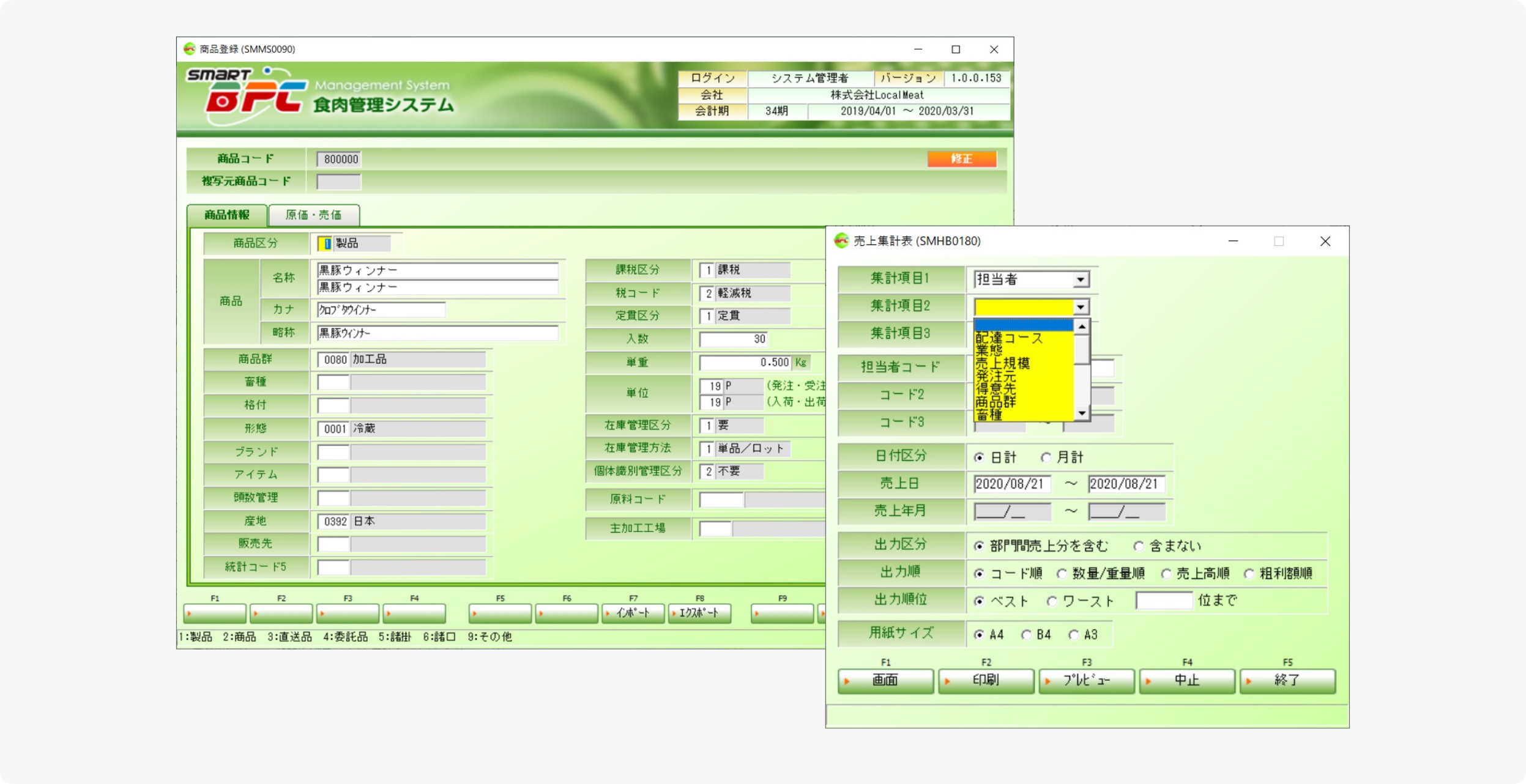This screenshot has width=1526, height=784.
Task: Click the F1 画面 button
Action: tap(885, 681)
